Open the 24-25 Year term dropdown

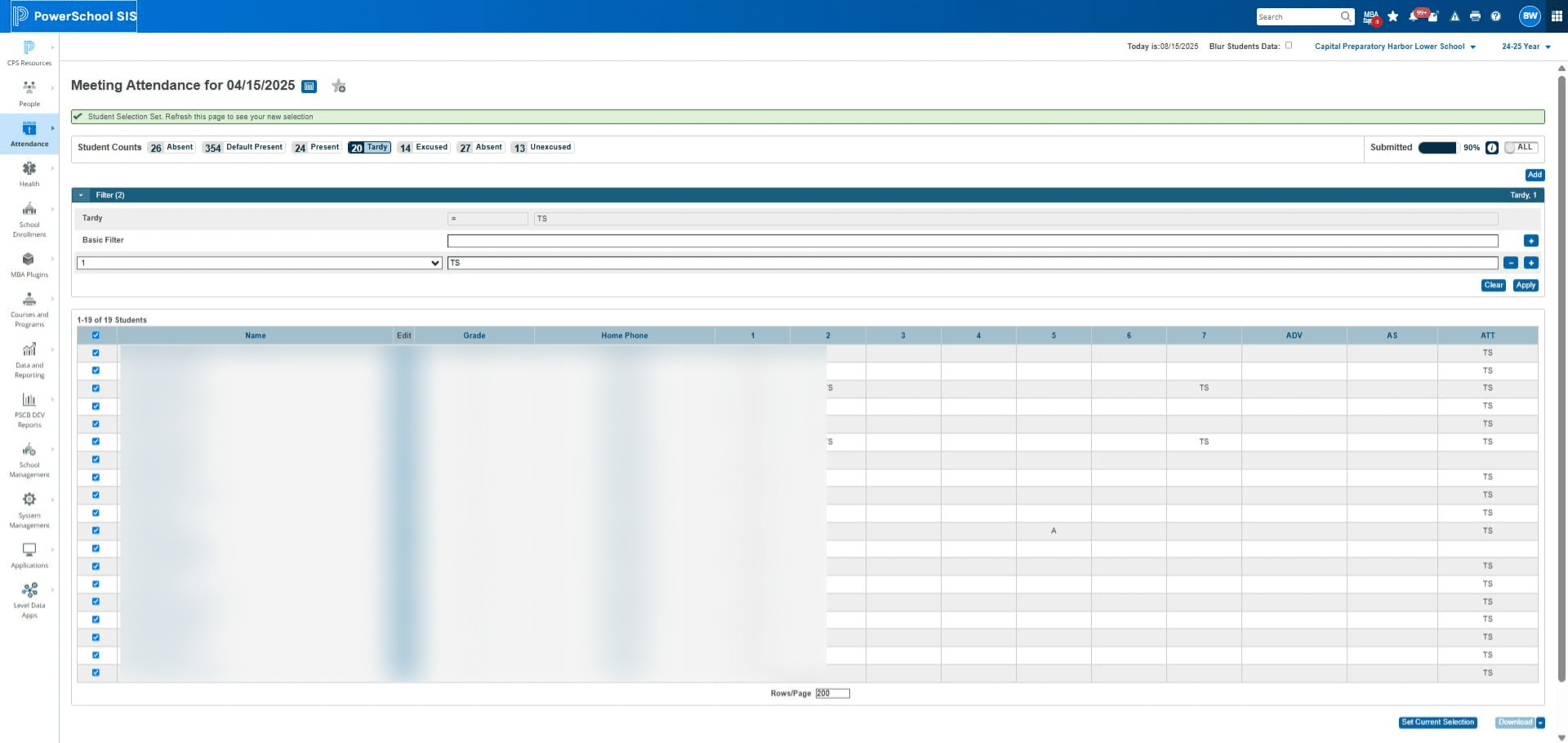coord(1526,47)
